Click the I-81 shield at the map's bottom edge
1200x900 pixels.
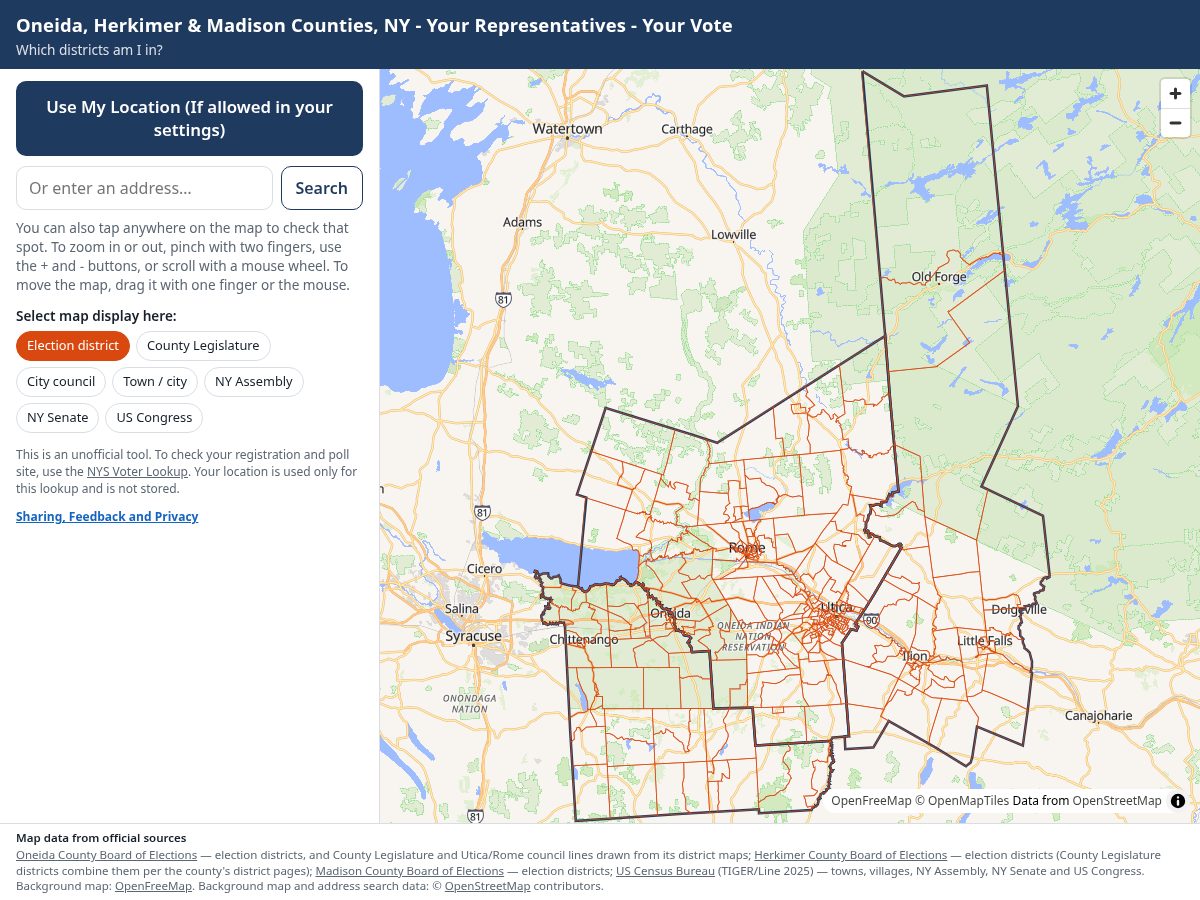[476, 816]
